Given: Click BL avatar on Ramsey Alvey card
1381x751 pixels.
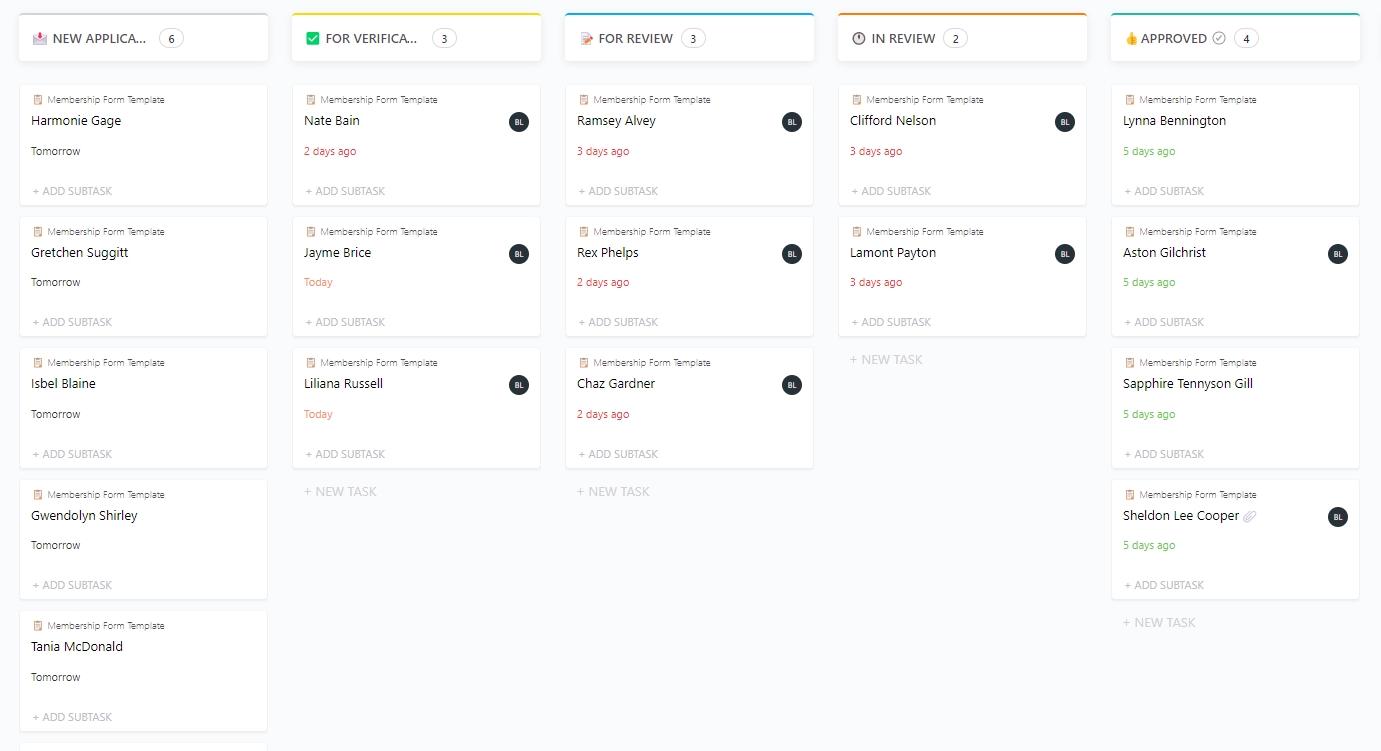Looking at the screenshot, I should click(791, 122).
